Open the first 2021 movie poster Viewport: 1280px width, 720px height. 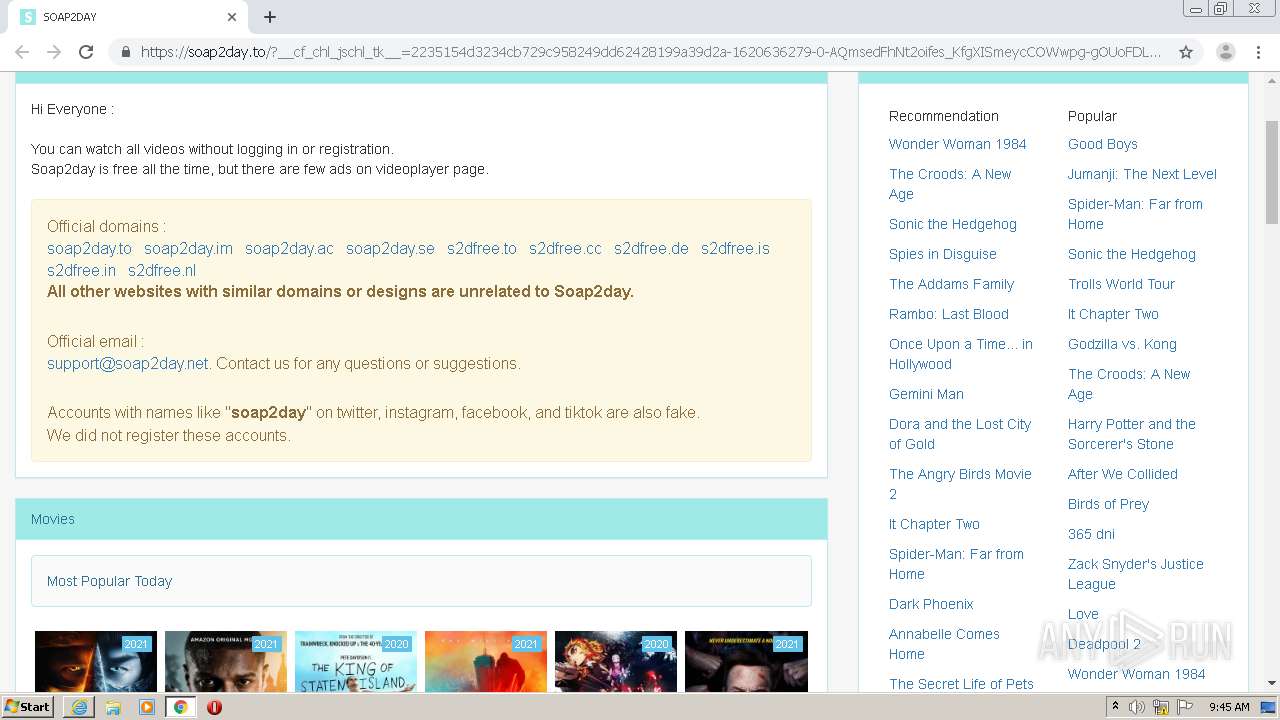click(x=96, y=661)
